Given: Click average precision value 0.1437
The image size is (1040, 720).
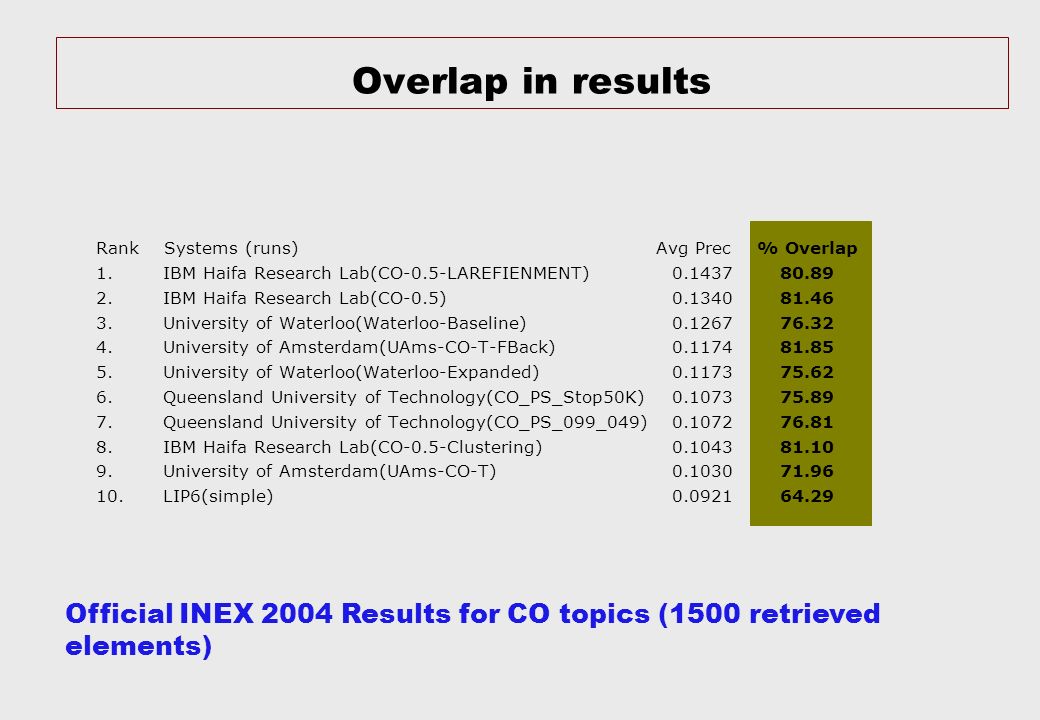Looking at the screenshot, I should (x=702, y=273).
